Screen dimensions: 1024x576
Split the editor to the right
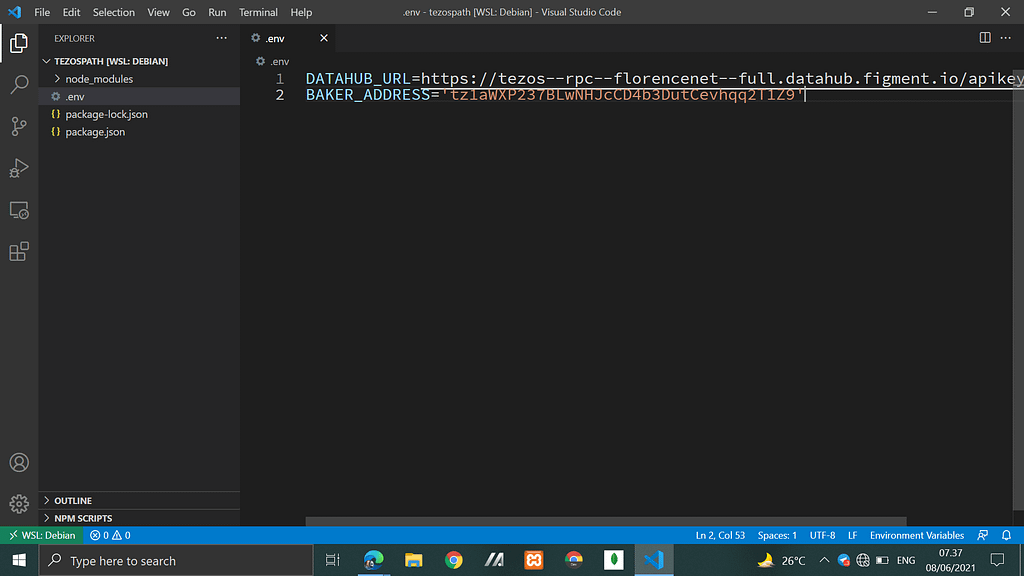985,38
